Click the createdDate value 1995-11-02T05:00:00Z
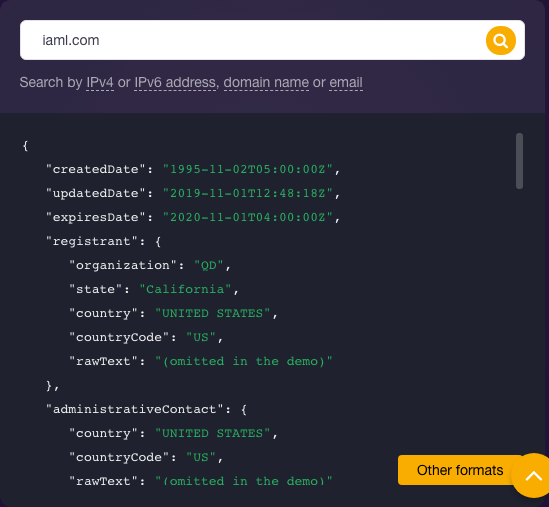The height and width of the screenshot is (507, 549). 248,169
